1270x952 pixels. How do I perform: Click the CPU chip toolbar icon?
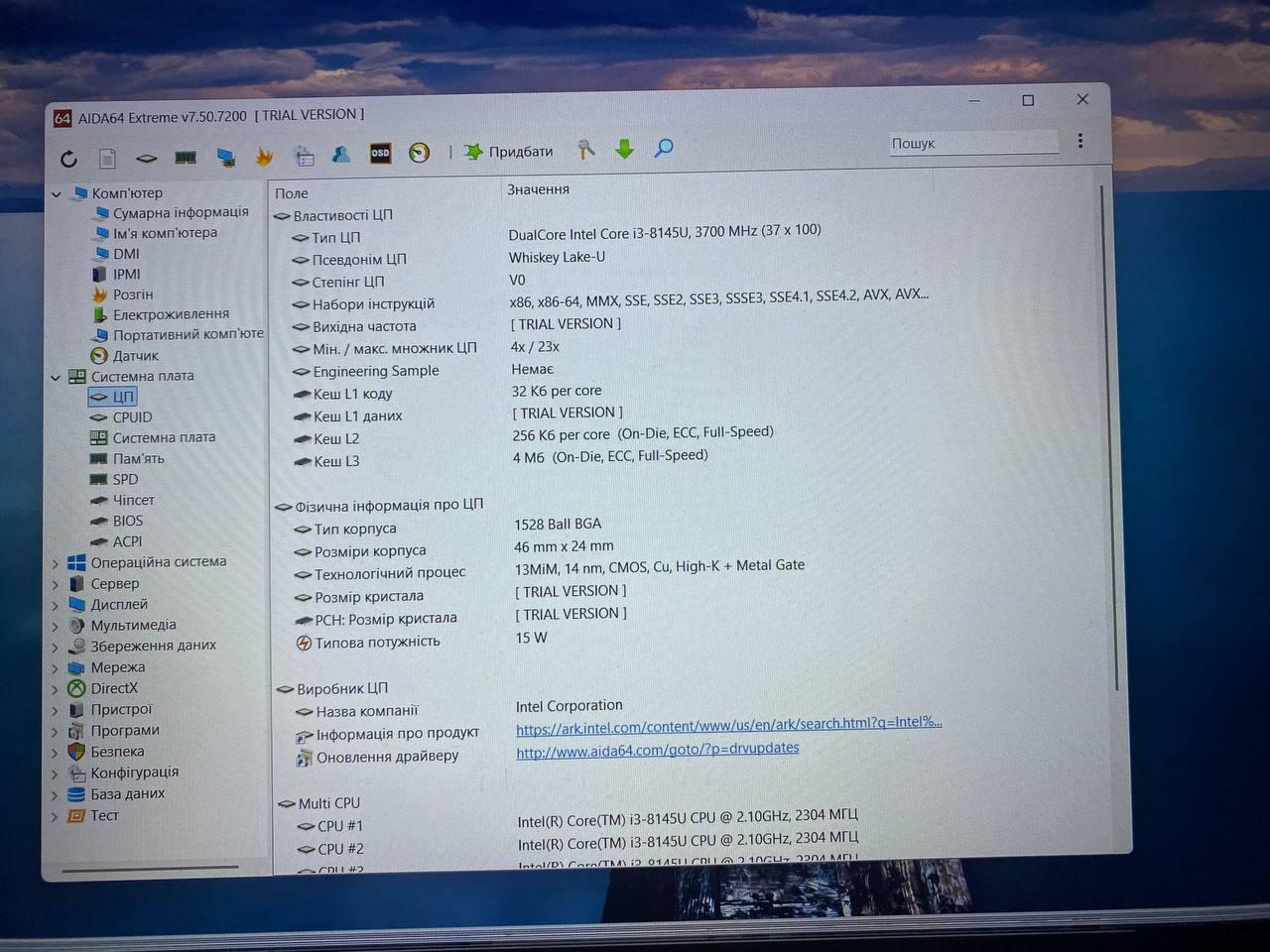click(146, 158)
